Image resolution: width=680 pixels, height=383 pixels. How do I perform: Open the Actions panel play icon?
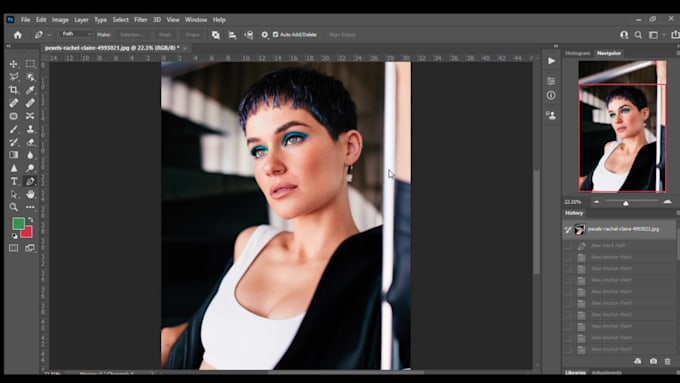click(x=551, y=61)
